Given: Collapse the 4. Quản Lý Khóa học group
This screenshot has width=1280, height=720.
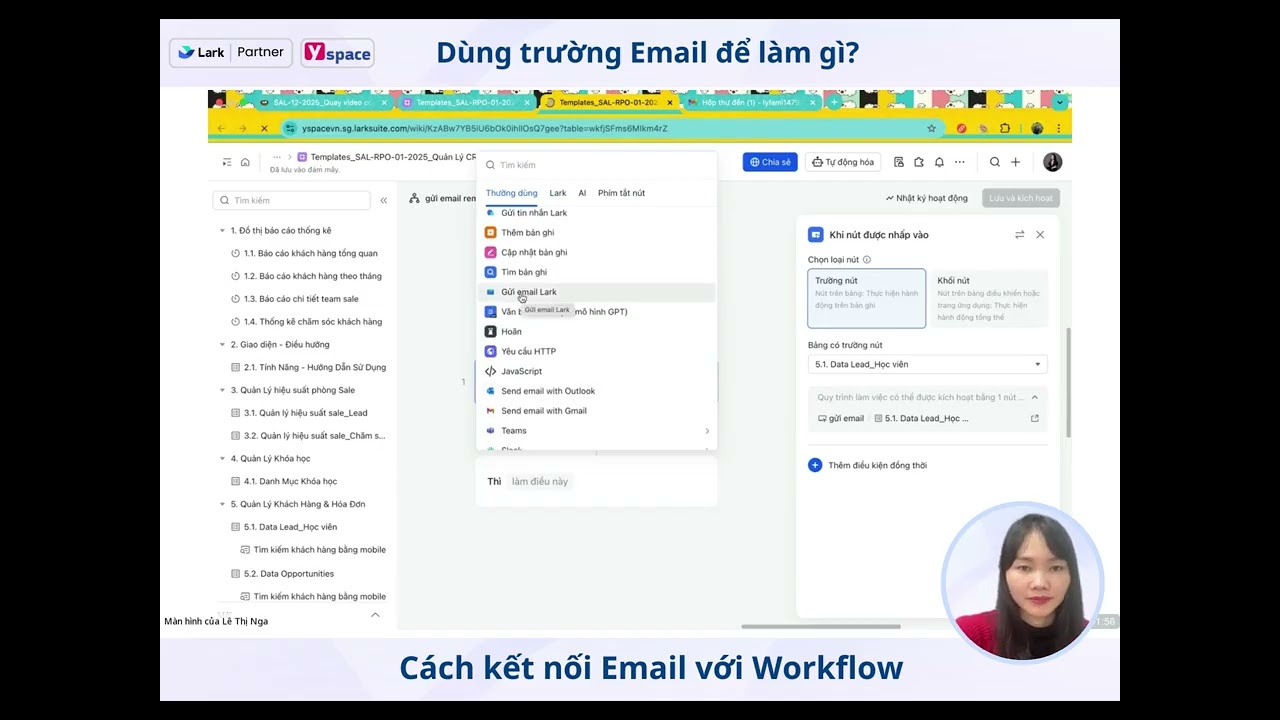Looking at the screenshot, I should [x=222, y=459].
